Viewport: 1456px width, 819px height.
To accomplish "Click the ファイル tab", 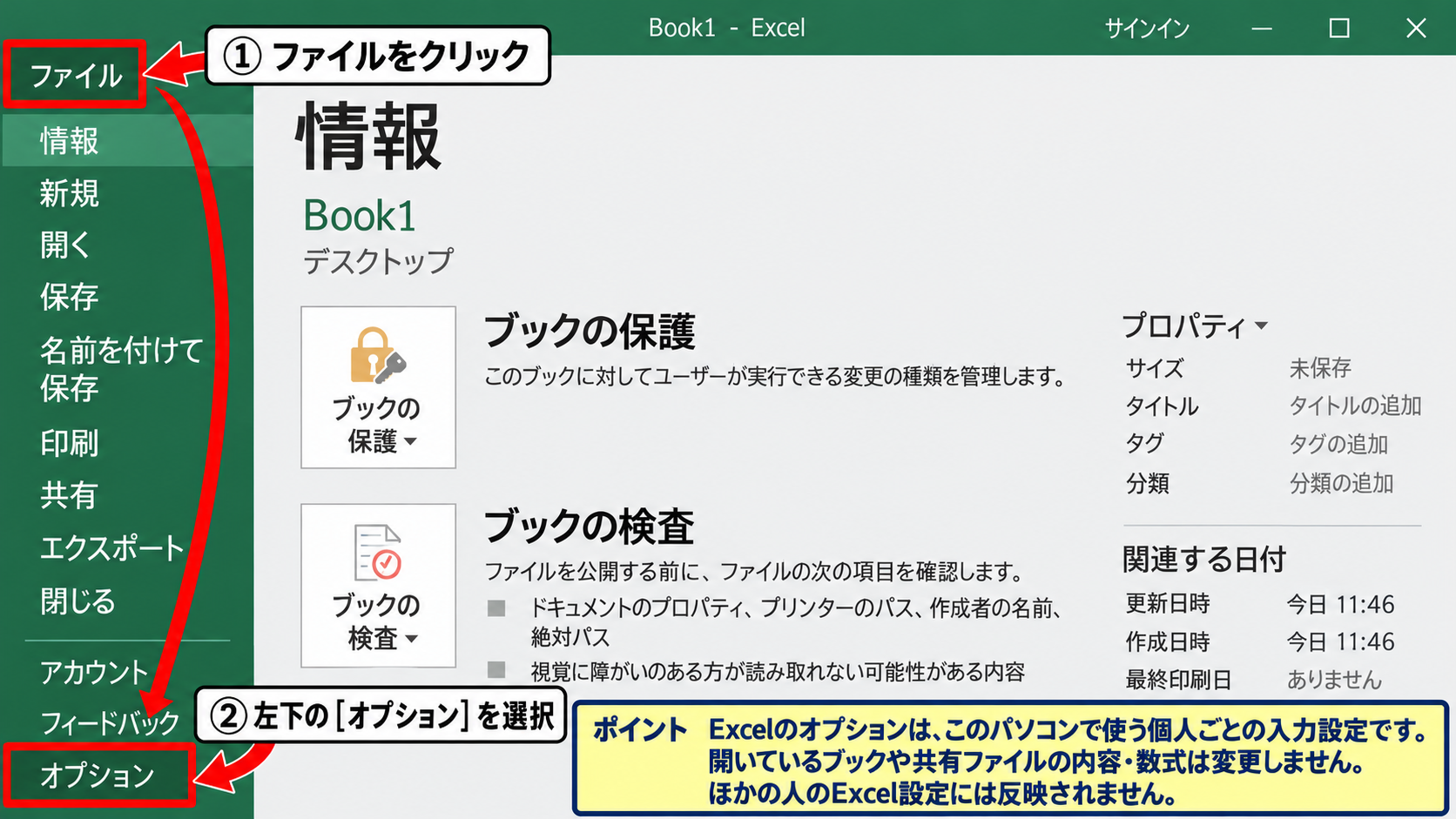I will pos(75,75).
